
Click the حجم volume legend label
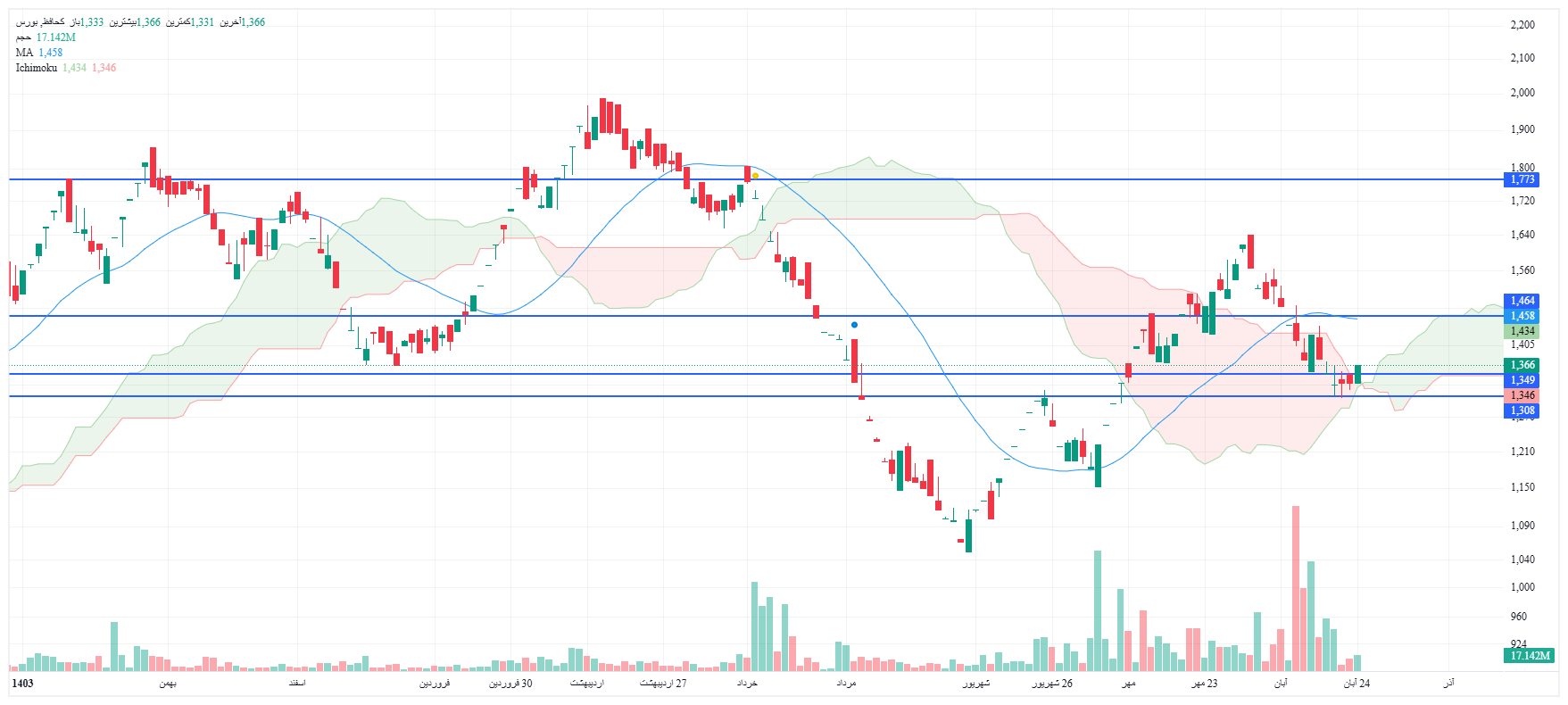pos(23,37)
